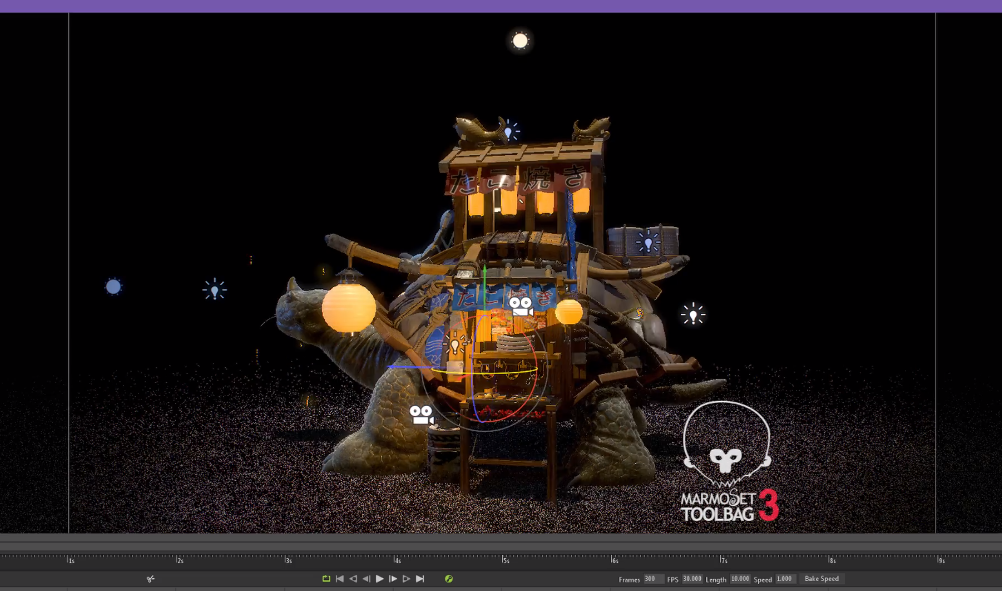Viewport: 1002px width, 591px height.
Task: Edit the Length value field
Action: coord(740,579)
